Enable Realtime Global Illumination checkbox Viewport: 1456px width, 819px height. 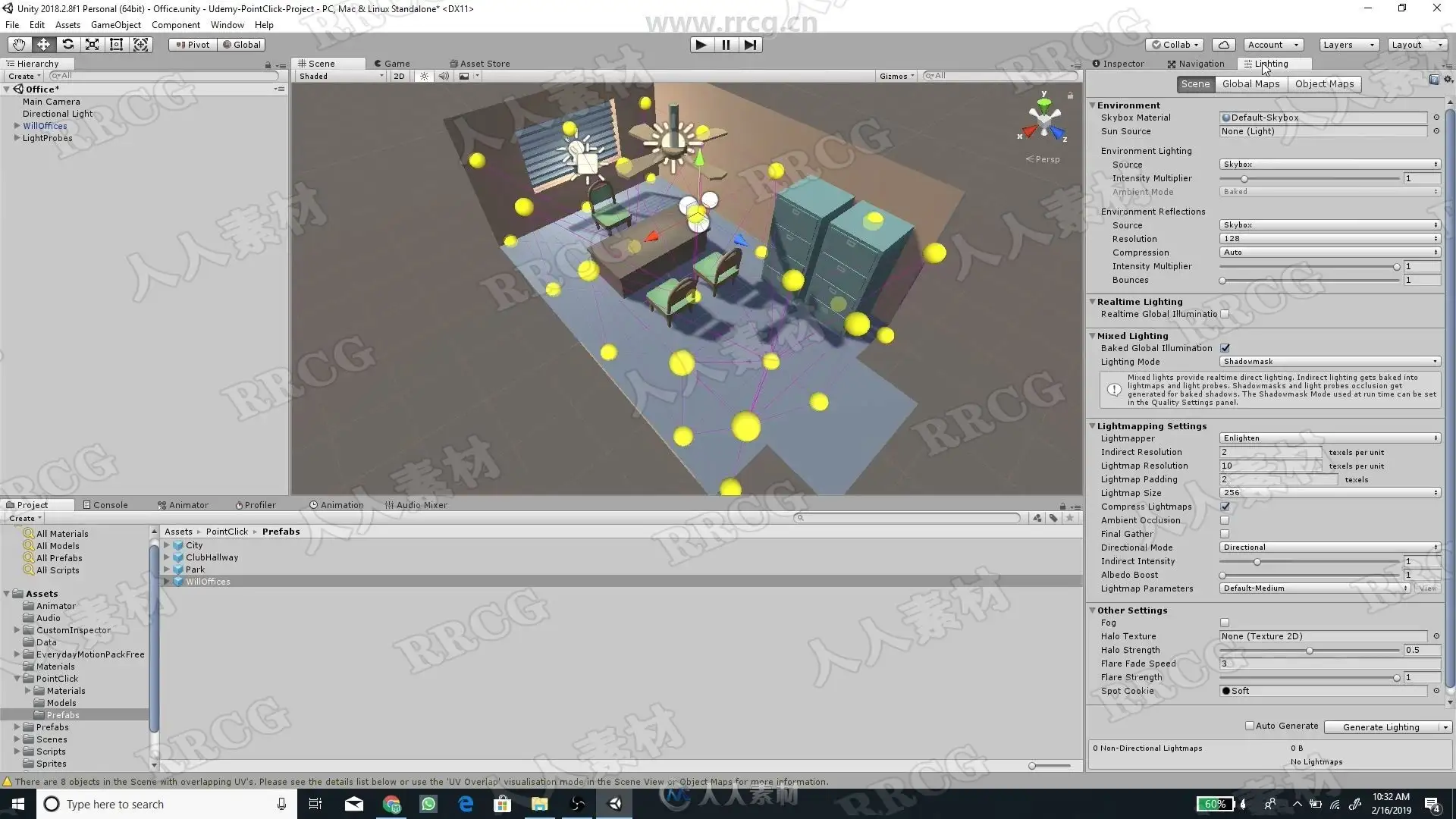tap(1225, 314)
